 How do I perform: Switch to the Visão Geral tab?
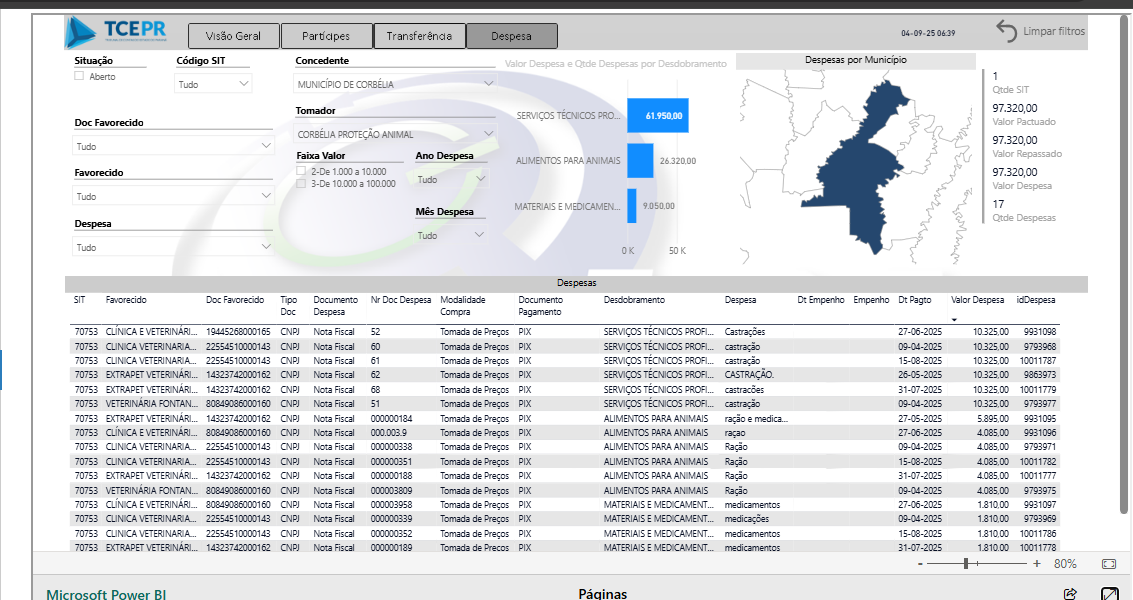233,36
